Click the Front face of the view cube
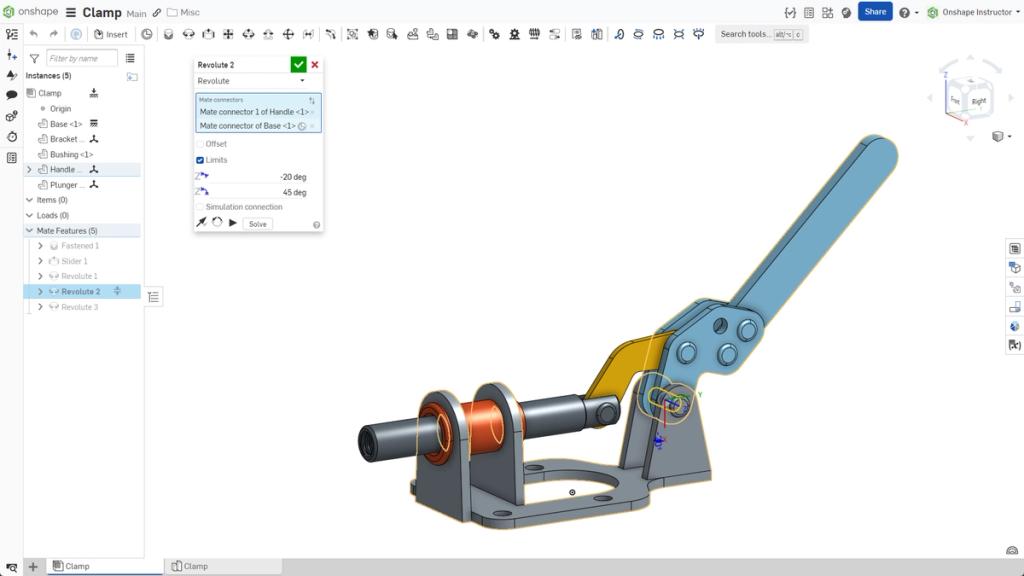Viewport: 1024px width, 576px height. (958, 99)
